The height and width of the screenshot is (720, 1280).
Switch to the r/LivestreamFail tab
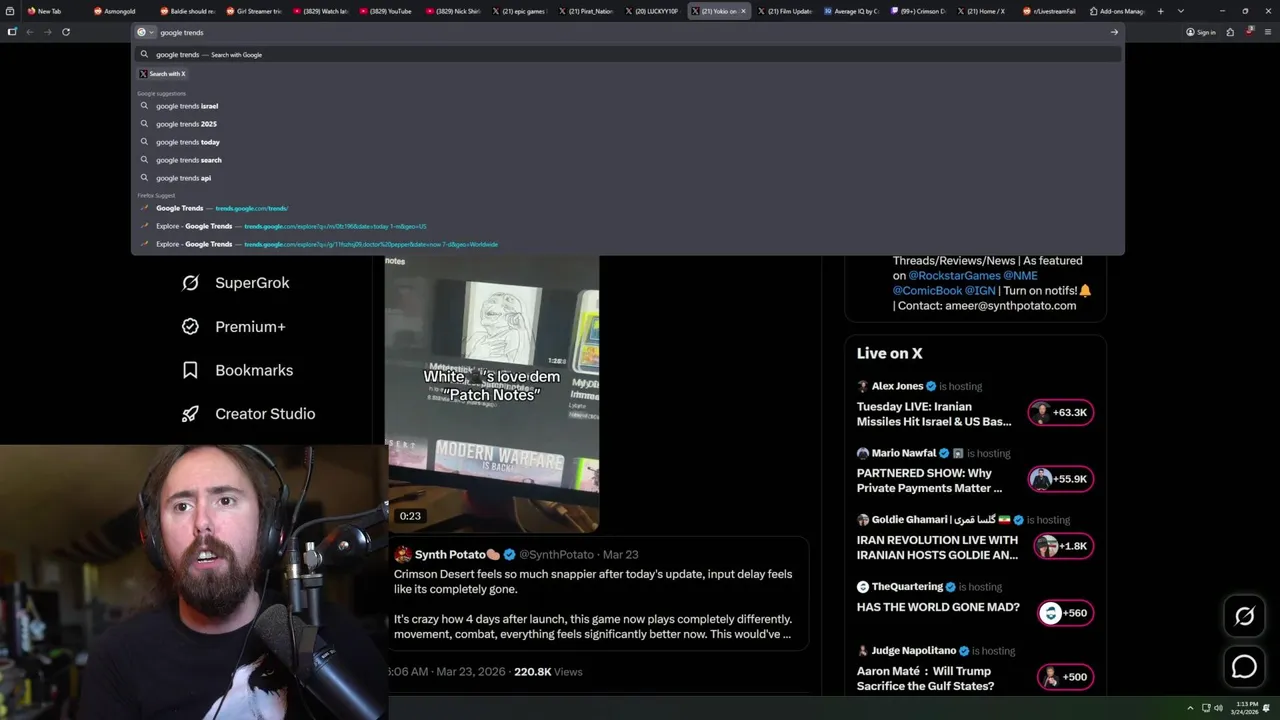pos(1049,11)
